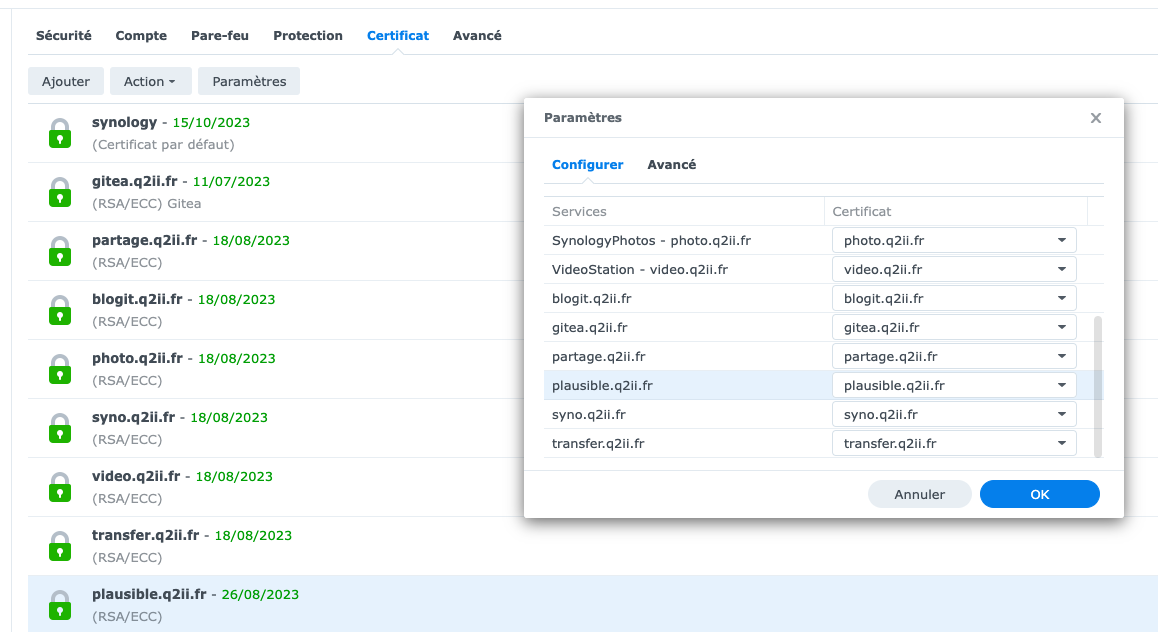Click the gitea.q2ii.fr certificate lock icon
The width and height of the screenshot is (1158, 632).
click(61, 192)
